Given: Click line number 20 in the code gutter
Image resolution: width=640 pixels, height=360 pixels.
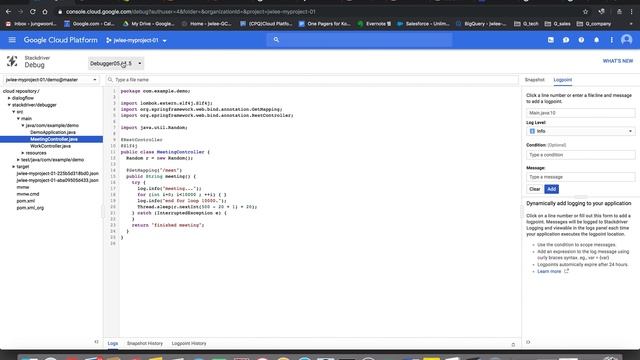Looking at the screenshot, I should coord(113,207).
